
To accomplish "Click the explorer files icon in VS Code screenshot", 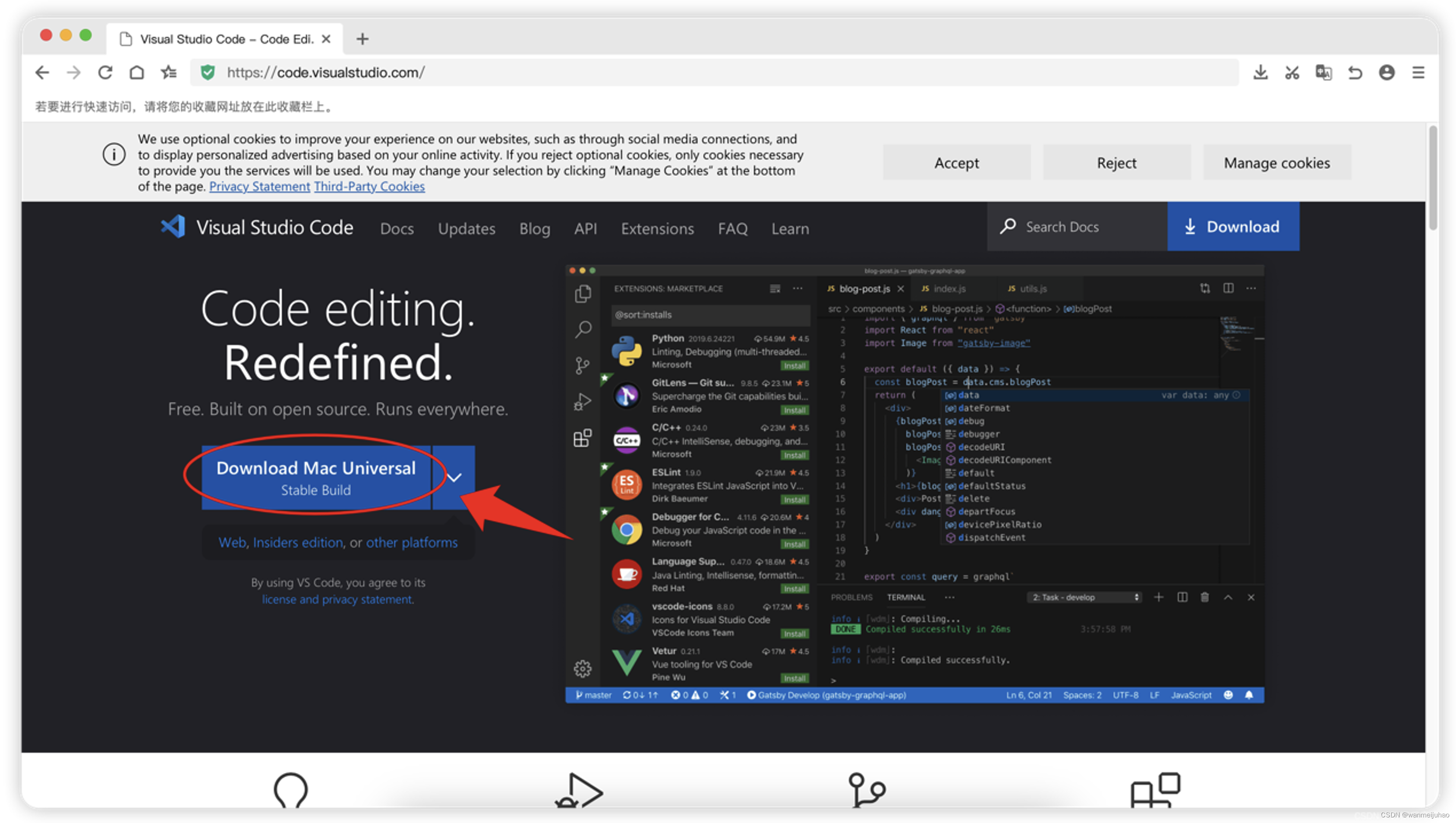I will pyautogui.click(x=583, y=294).
